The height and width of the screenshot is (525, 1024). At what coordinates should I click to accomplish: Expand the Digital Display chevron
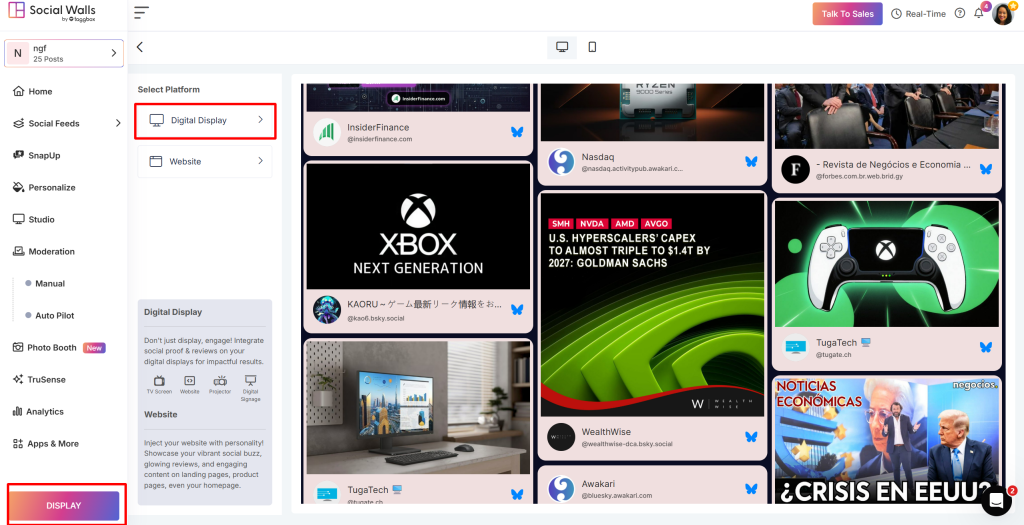[260, 120]
